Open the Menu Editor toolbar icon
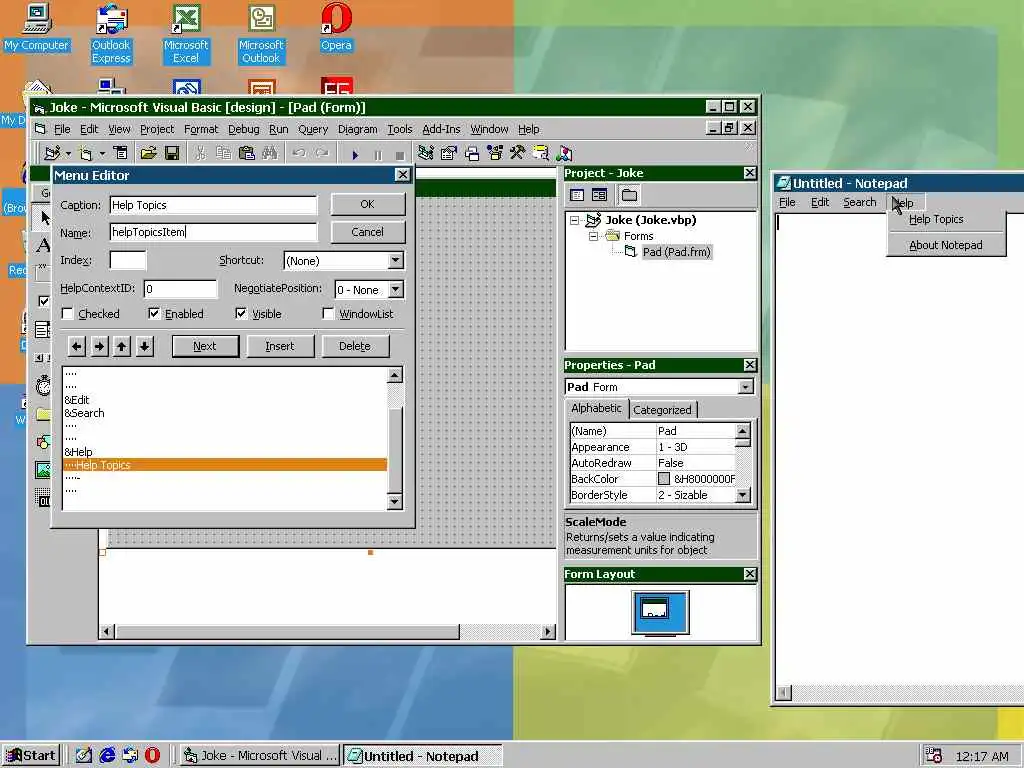The width and height of the screenshot is (1024, 768). 121,153
